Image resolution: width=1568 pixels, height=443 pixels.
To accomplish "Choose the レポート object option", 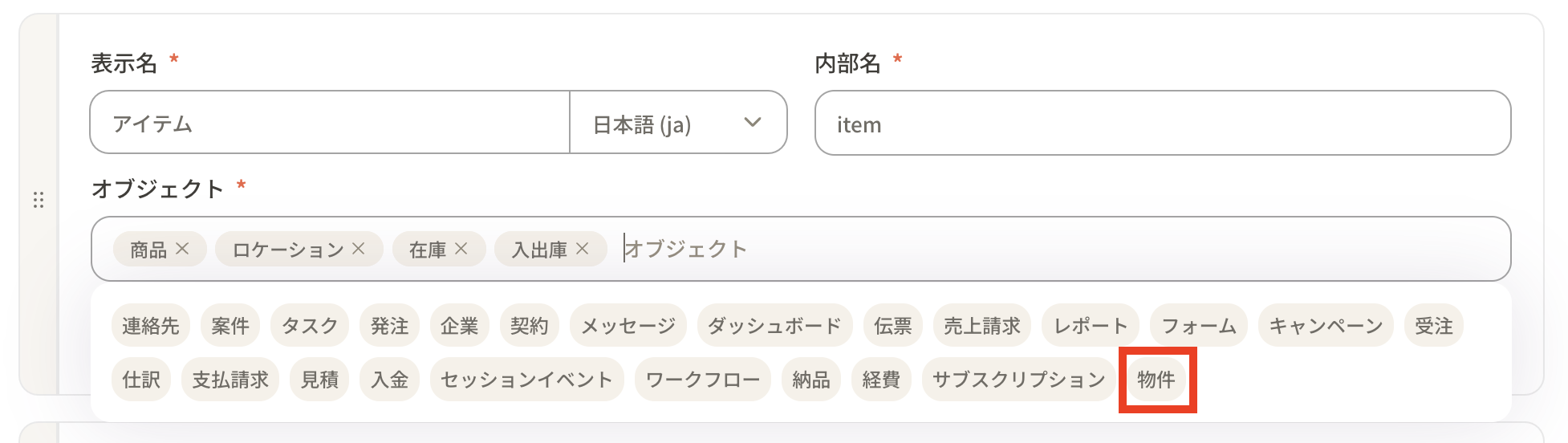I will [1090, 326].
